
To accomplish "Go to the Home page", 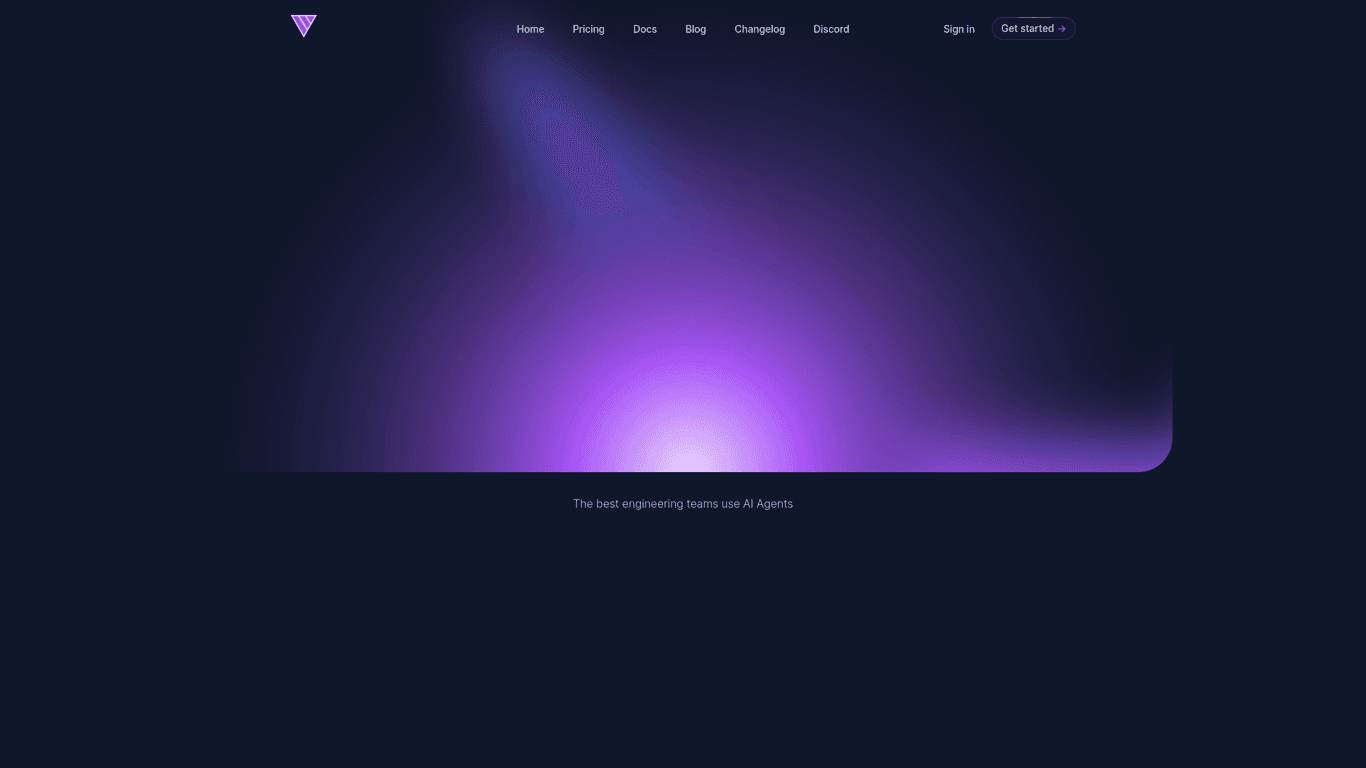I will [530, 29].
